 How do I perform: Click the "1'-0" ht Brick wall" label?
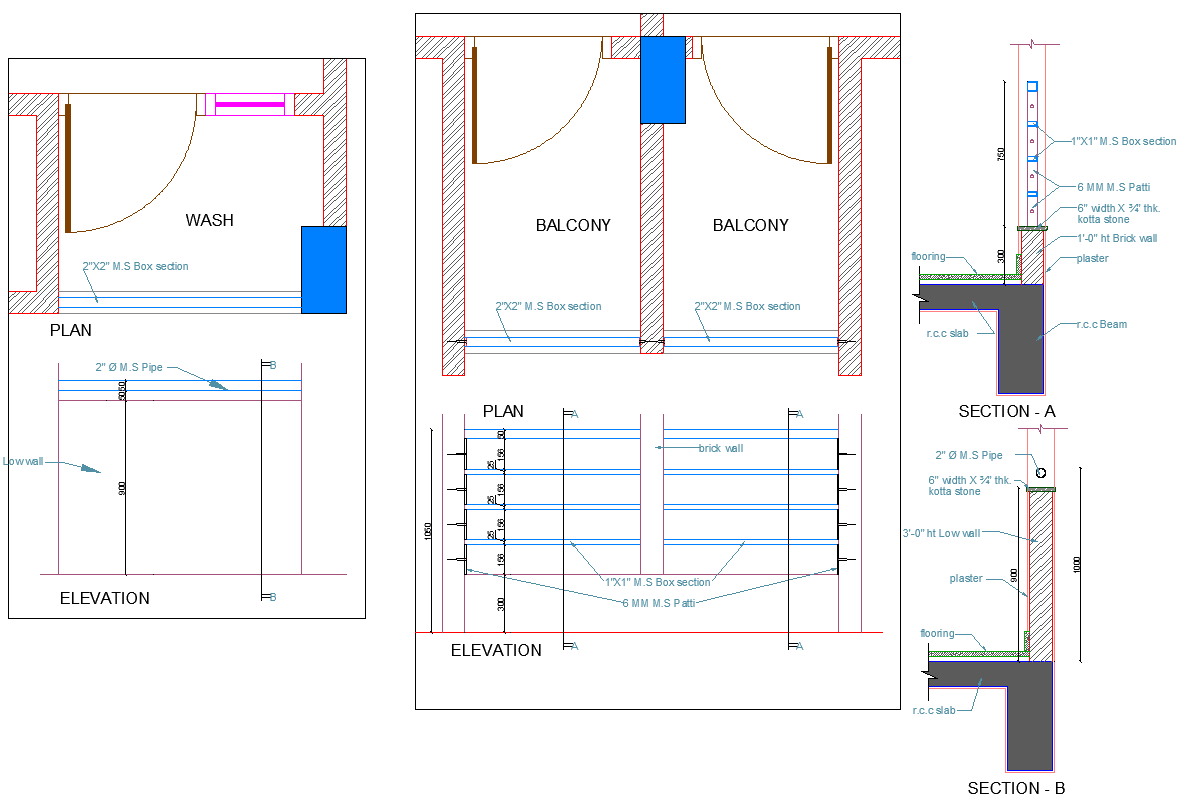click(1117, 239)
